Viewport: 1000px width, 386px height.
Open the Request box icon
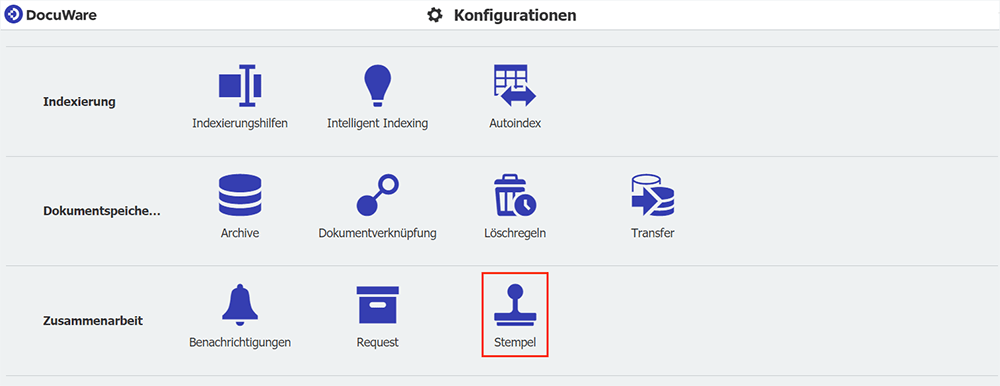[377, 304]
